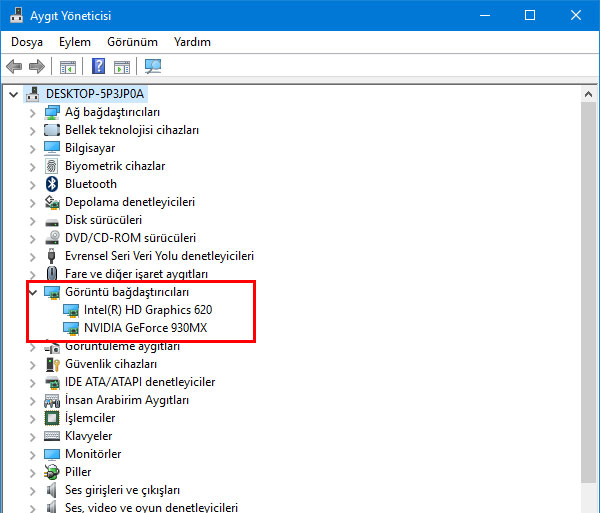Click the fingerprint icon for Biyometrik cihazlar
The height and width of the screenshot is (513, 600).
(x=52, y=166)
